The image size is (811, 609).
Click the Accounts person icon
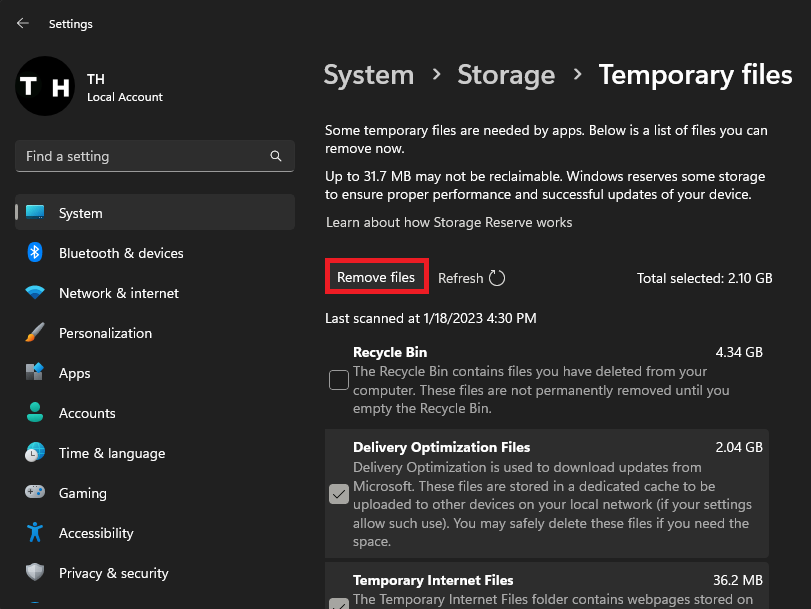pyautogui.click(x=35, y=413)
